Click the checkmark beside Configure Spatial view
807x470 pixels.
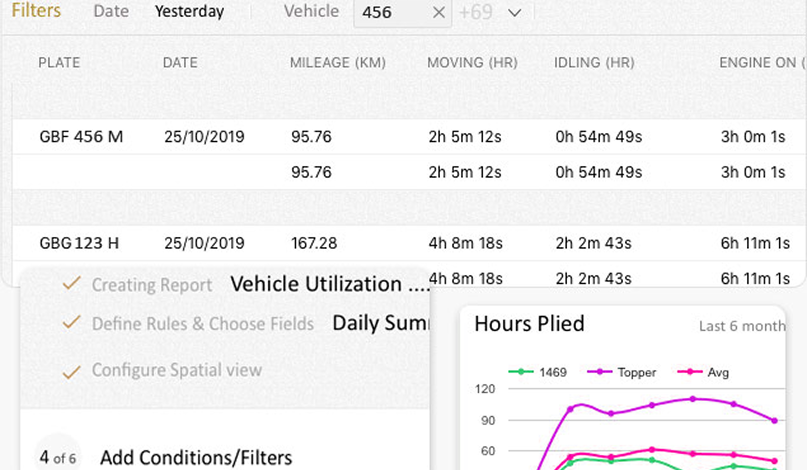pos(71,371)
